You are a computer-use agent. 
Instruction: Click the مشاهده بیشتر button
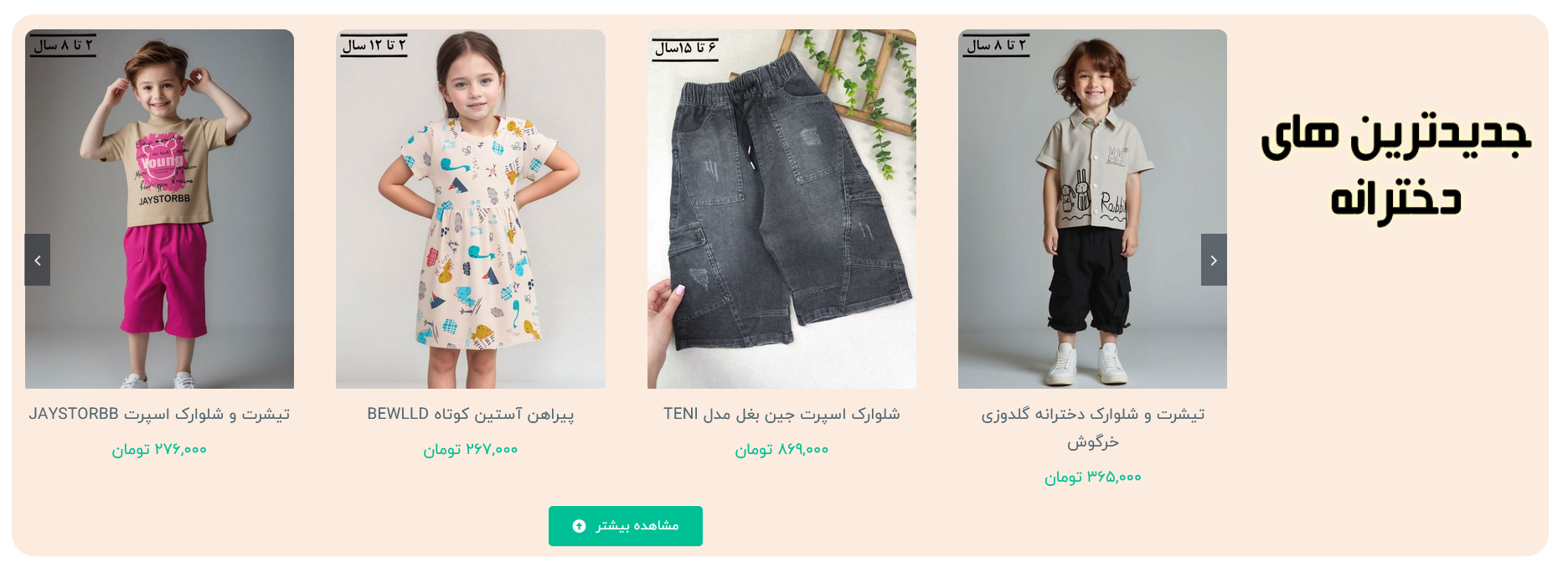[x=626, y=526]
